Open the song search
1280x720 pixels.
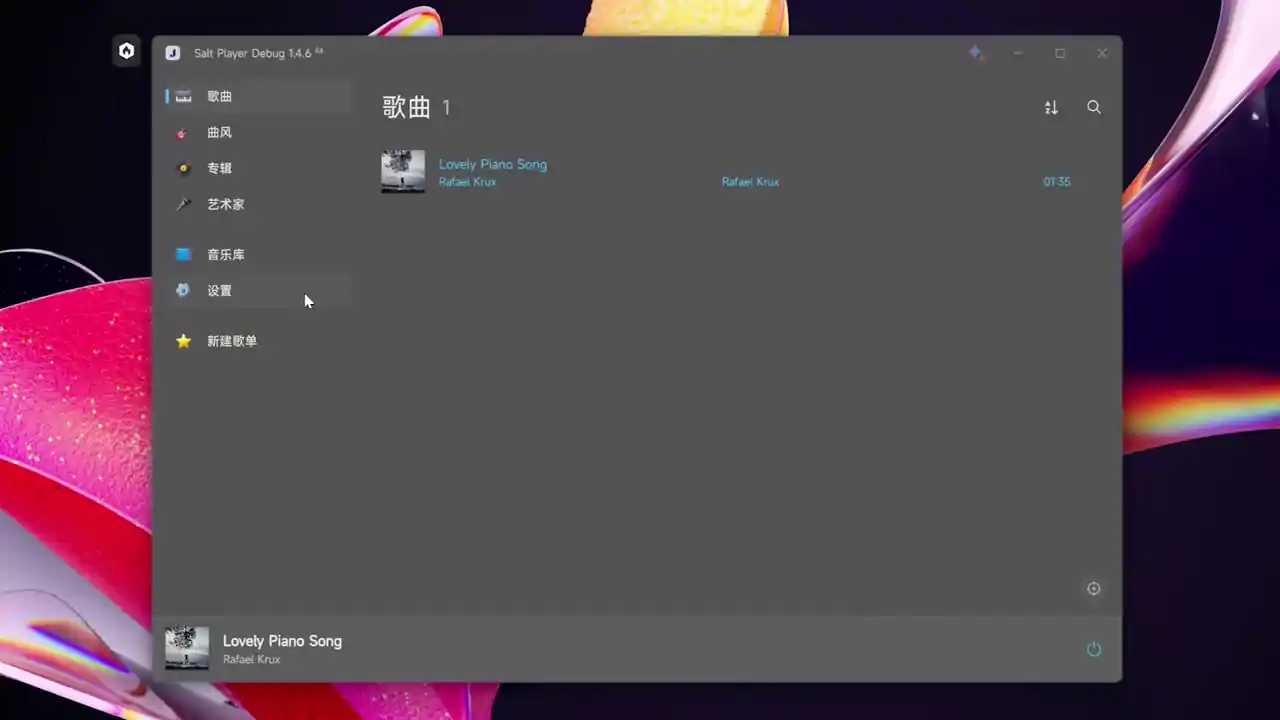pos(1094,107)
